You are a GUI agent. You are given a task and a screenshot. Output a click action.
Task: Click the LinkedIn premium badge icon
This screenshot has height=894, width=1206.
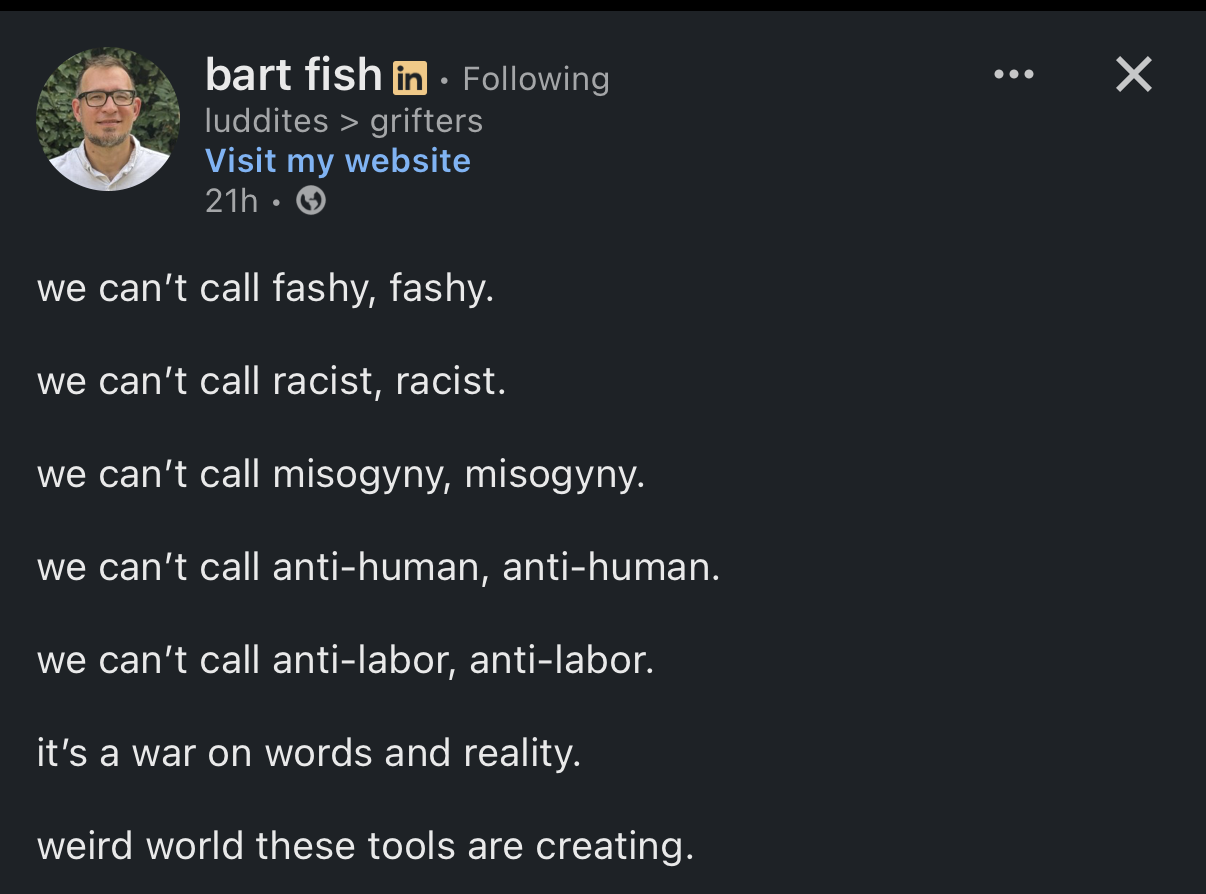(410, 77)
